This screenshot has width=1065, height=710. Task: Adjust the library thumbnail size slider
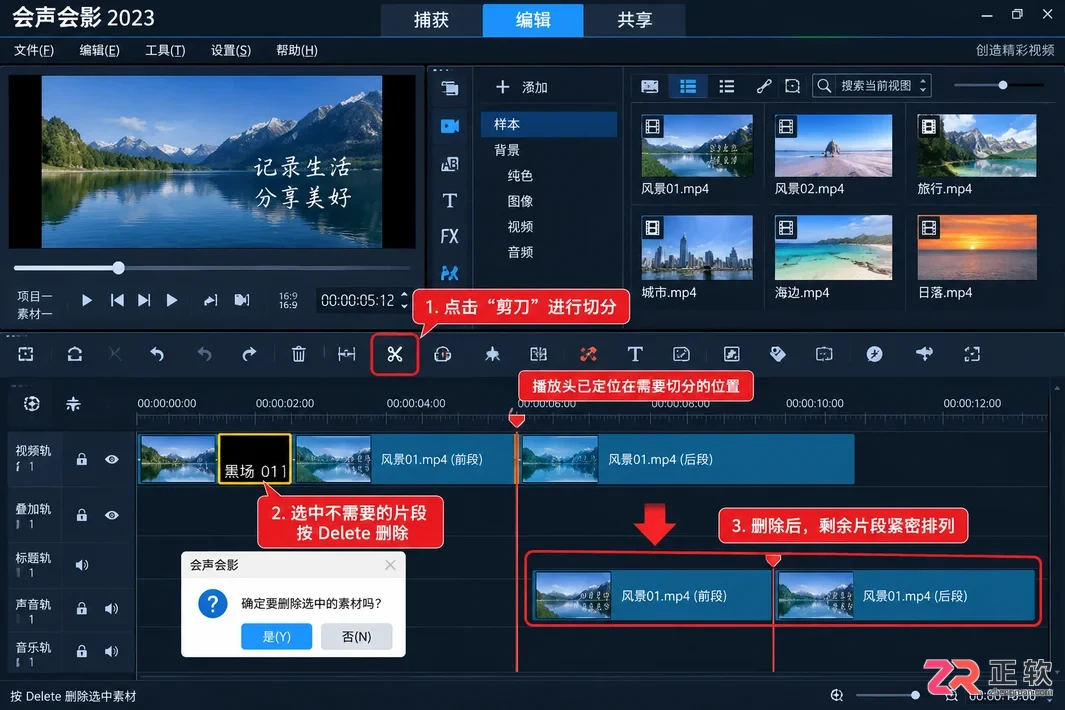coord(1003,85)
